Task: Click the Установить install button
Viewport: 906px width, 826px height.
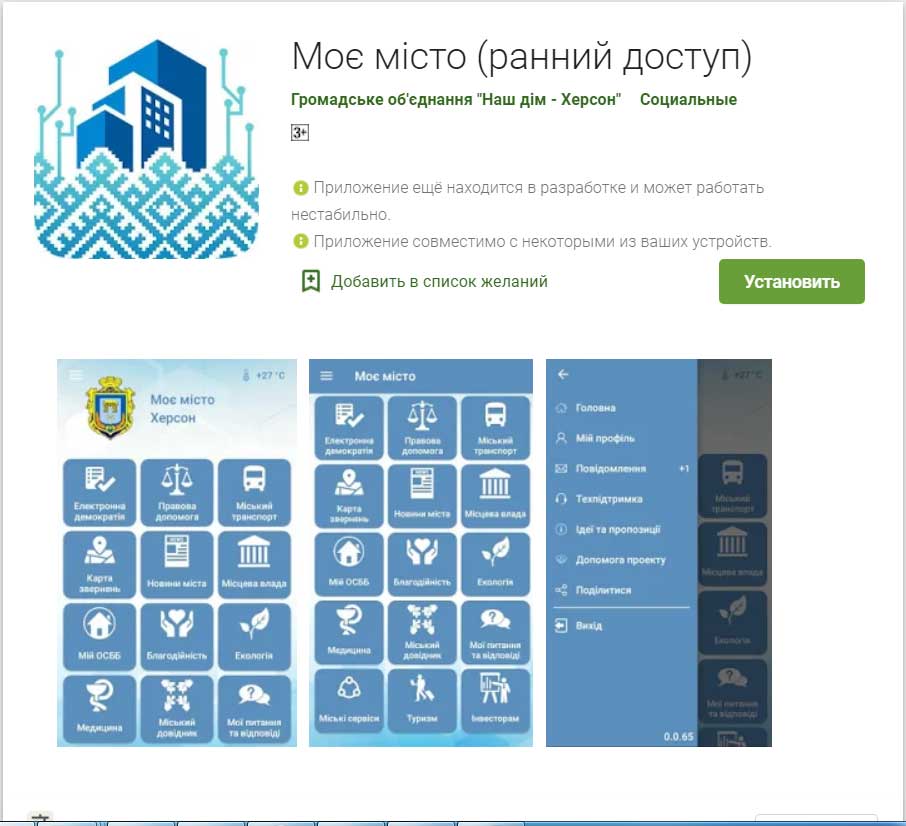Action: [x=791, y=282]
